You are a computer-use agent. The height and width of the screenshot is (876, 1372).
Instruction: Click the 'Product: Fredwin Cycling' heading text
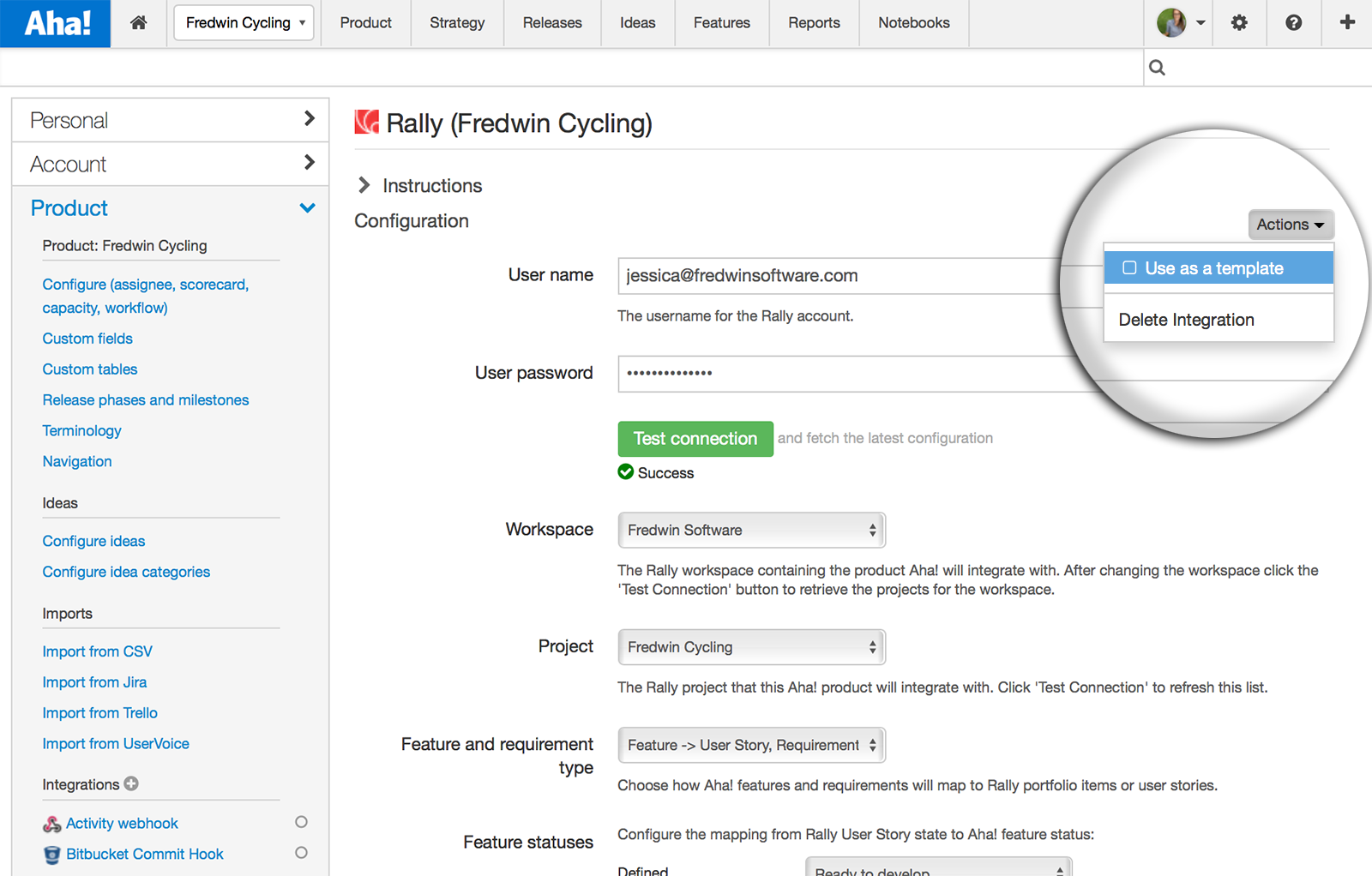click(125, 246)
